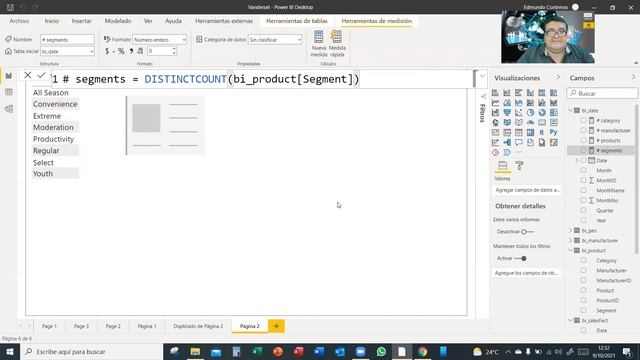Image resolution: width=640 pixels, height=360 pixels.
Task: Click the Buscar fields search box
Action: [x=602, y=93]
